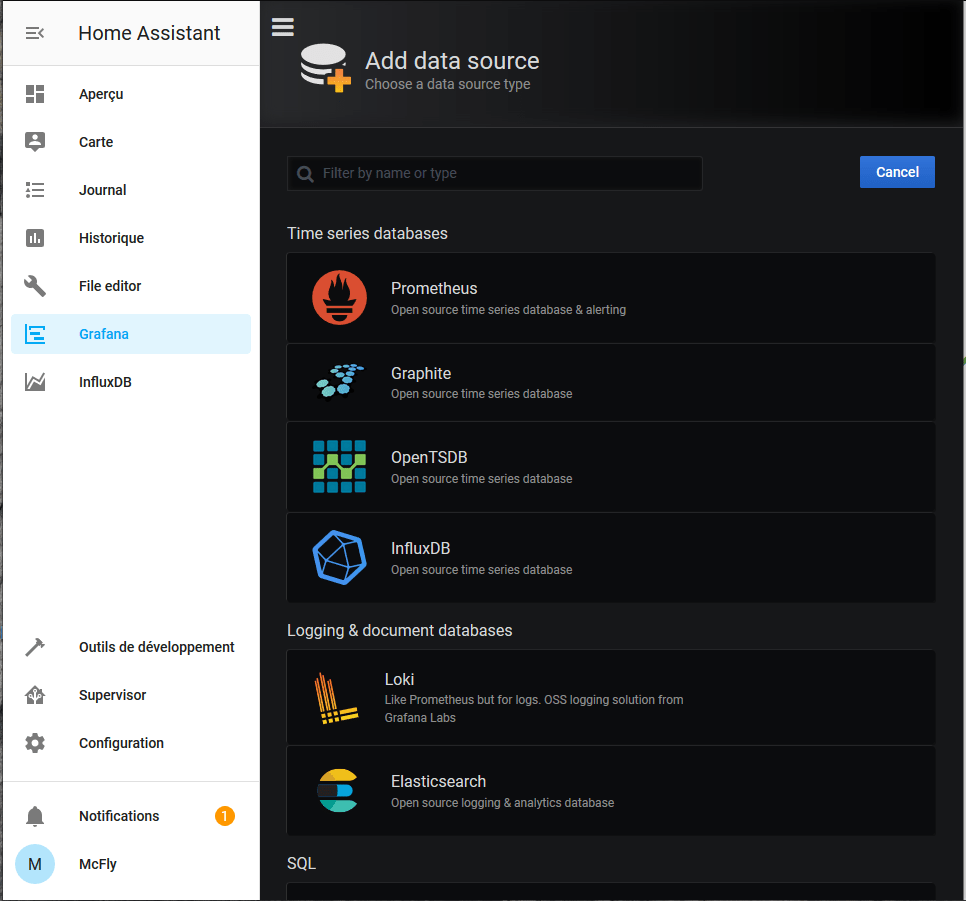Open the File editor panel
Image resolution: width=966 pixels, height=901 pixels.
110,286
